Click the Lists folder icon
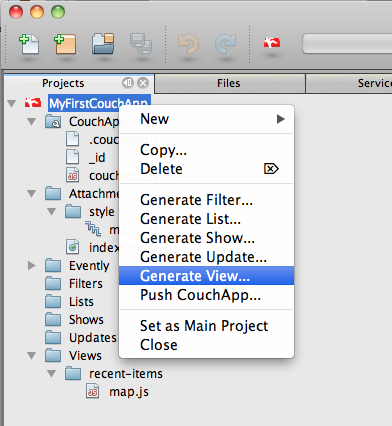 [53, 301]
